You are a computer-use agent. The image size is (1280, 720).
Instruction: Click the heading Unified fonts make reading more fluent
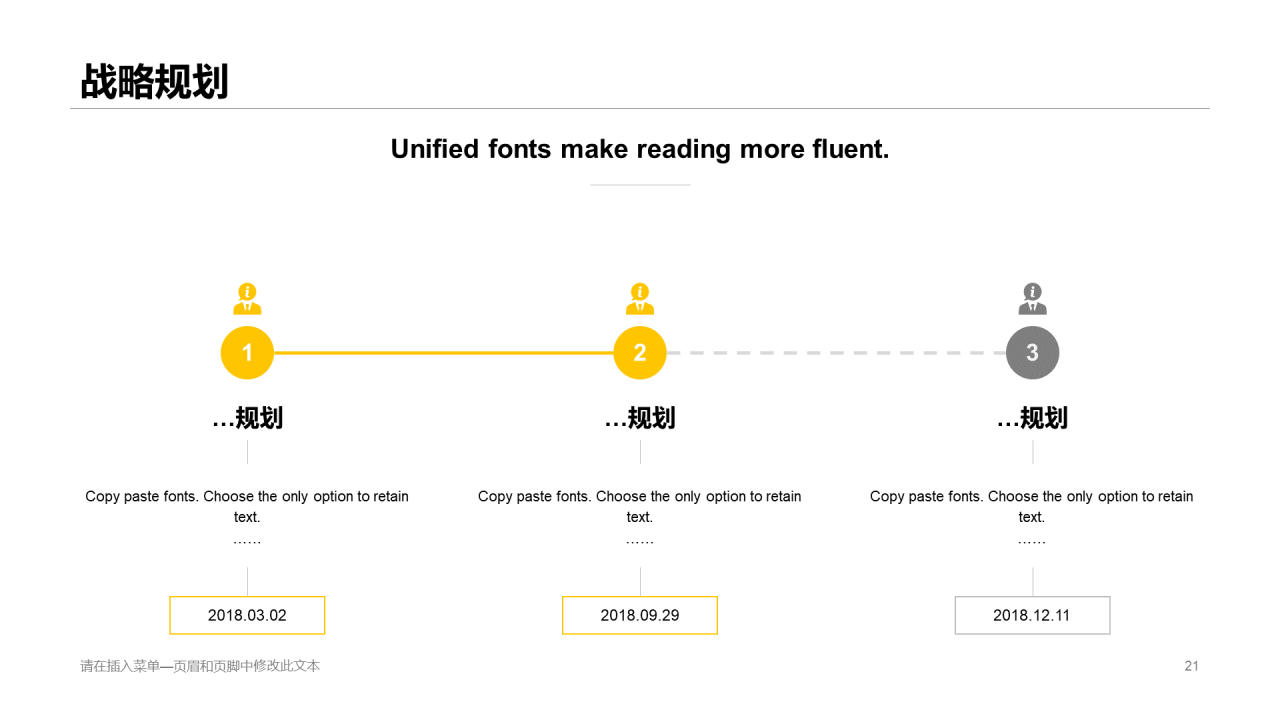click(x=640, y=149)
